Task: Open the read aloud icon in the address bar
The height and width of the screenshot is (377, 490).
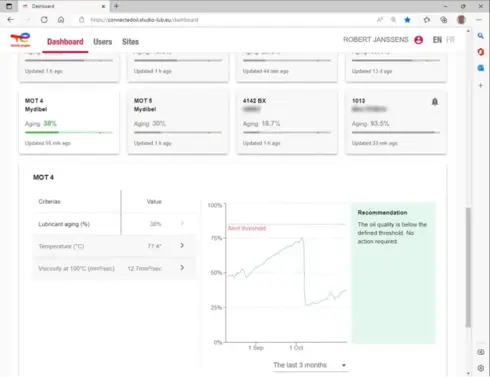Action: (380, 20)
